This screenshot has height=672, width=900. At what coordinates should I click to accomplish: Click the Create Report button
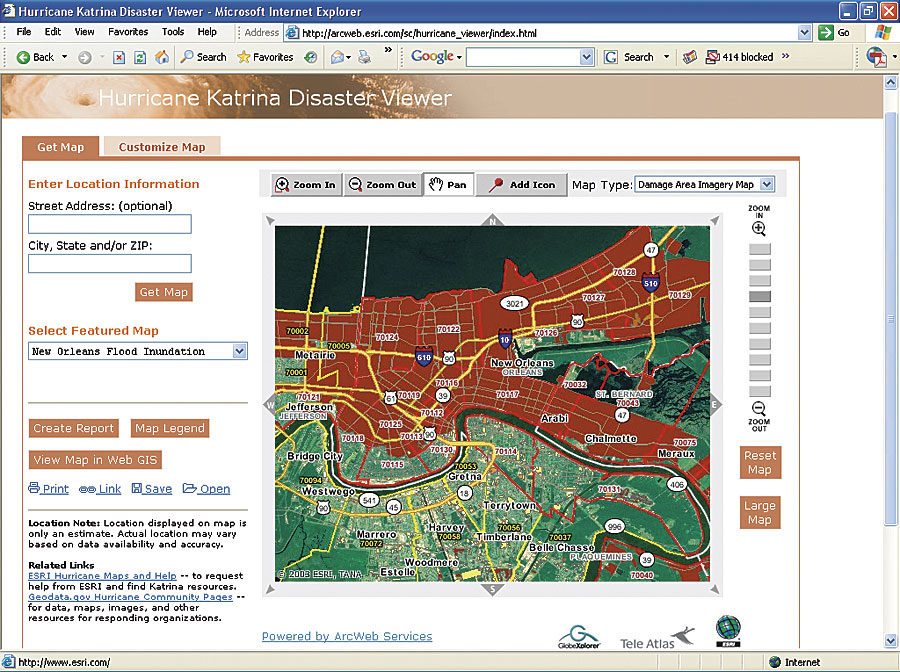tap(73, 428)
